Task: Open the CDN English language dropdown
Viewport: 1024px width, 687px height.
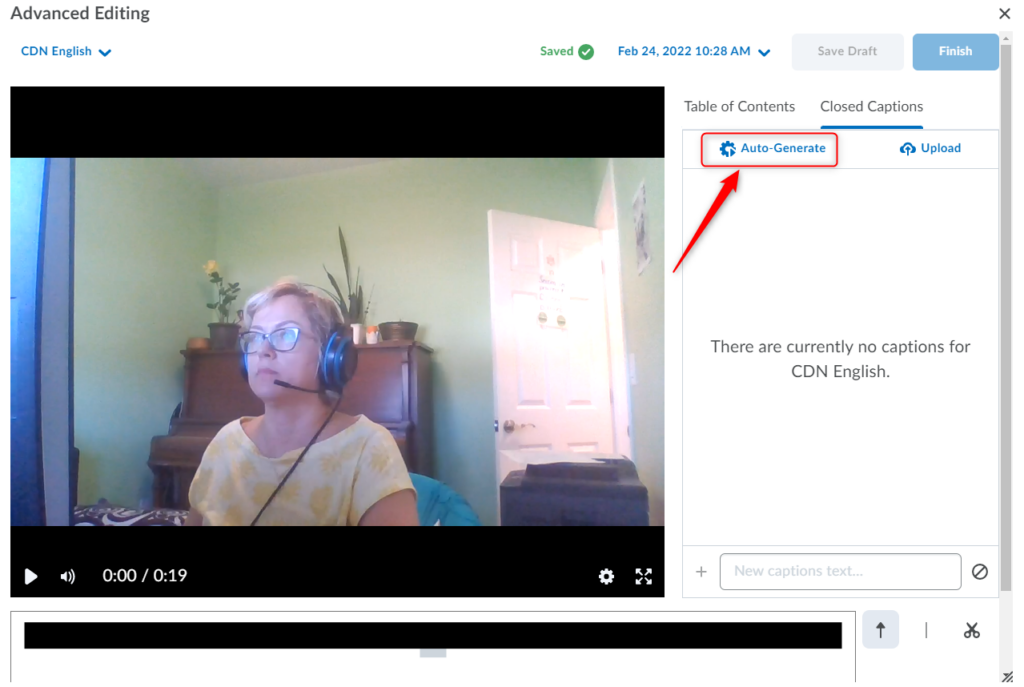Action: click(66, 52)
